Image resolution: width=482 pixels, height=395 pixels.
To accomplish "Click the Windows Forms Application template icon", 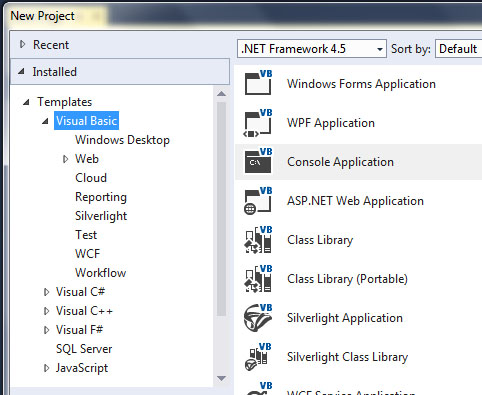I will [258, 83].
